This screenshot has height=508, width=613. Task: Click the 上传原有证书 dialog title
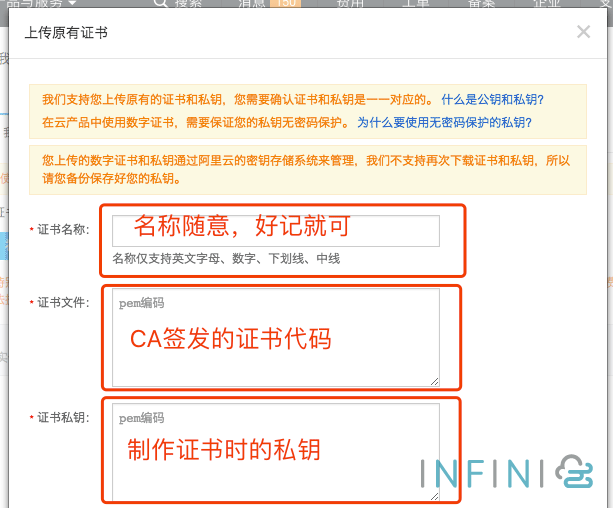(x=66, y=32)
